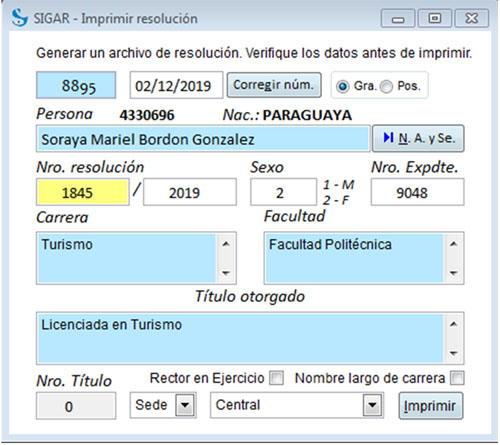500x445 pixels.
Task: Click the N. A. y Se. arrow button
Action: click(x=418, y=138)
